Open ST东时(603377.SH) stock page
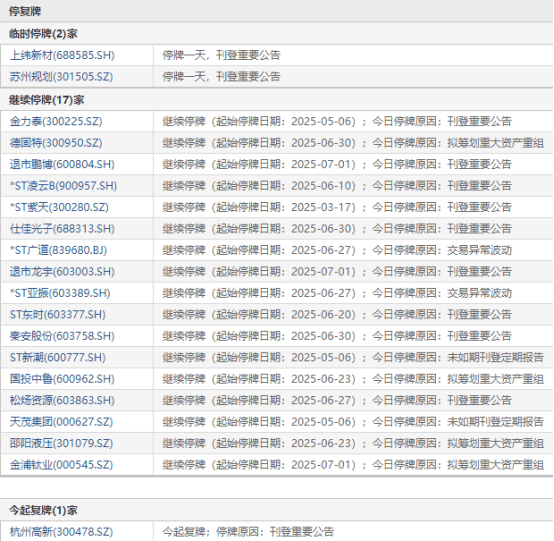The image size is (554, 541). tap(58, 314)
